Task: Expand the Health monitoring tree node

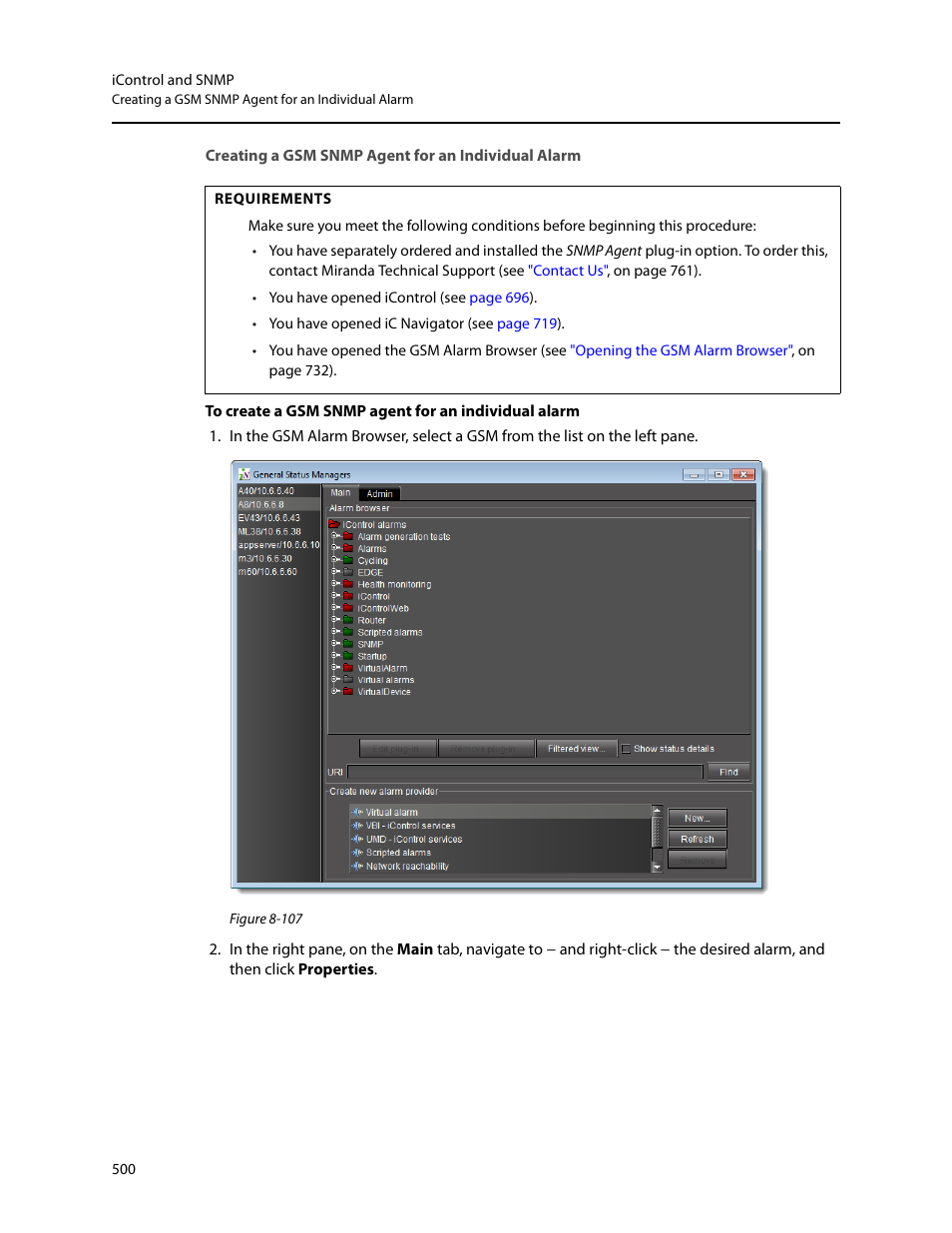Action: click(335, 584)
